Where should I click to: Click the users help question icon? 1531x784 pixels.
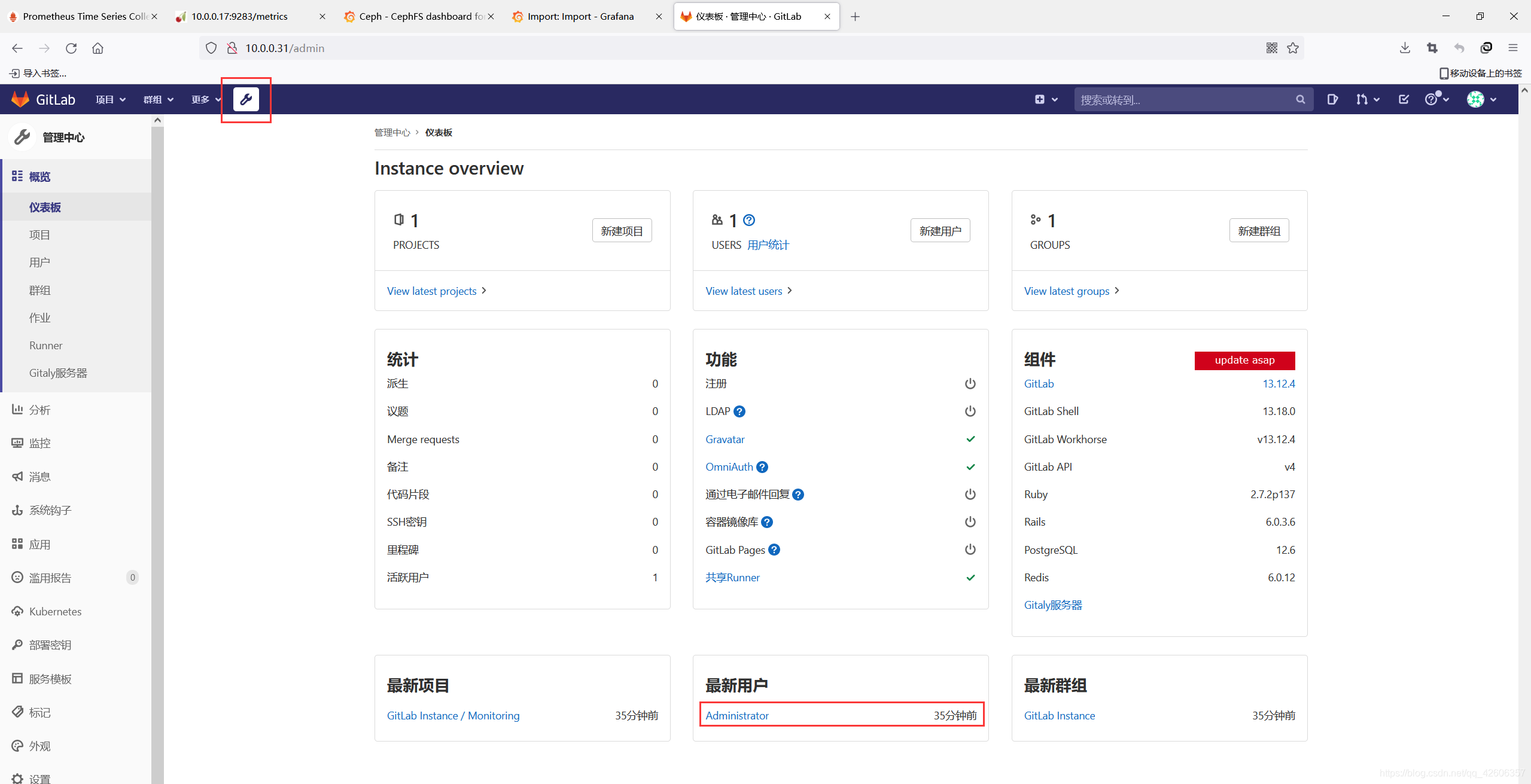click(x=749, y=220)
